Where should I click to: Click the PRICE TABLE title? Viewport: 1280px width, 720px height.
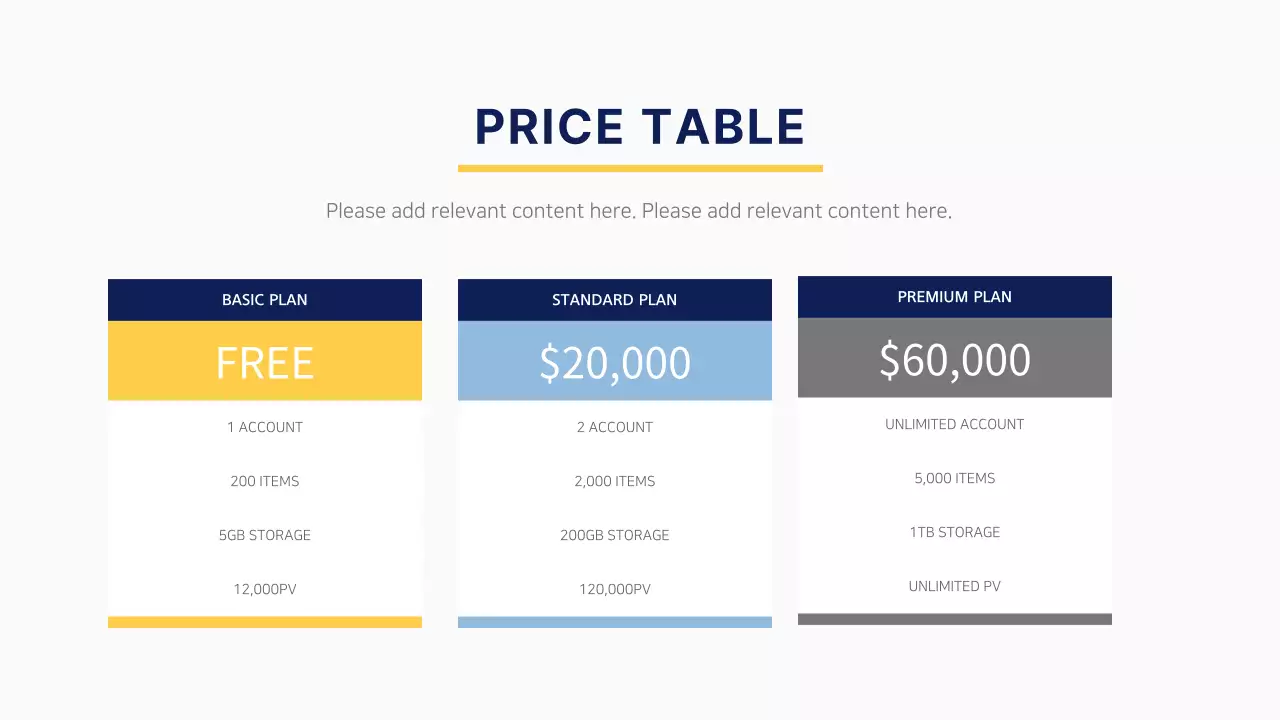(640, 127)
